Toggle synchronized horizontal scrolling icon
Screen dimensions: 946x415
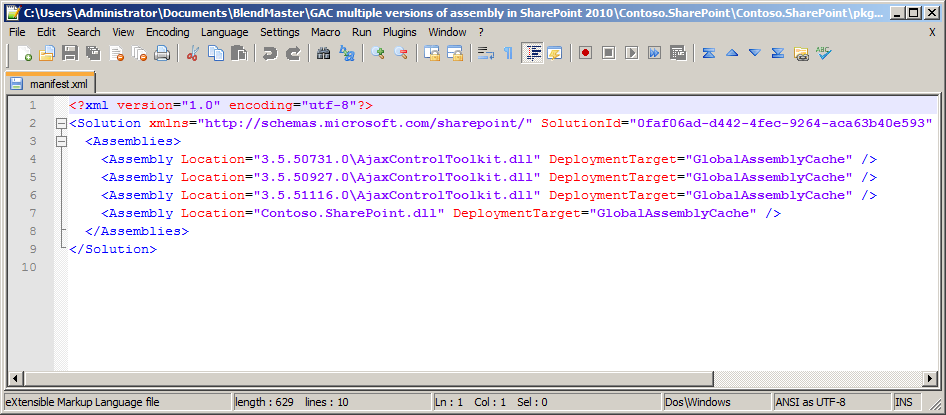pos(454,54)
